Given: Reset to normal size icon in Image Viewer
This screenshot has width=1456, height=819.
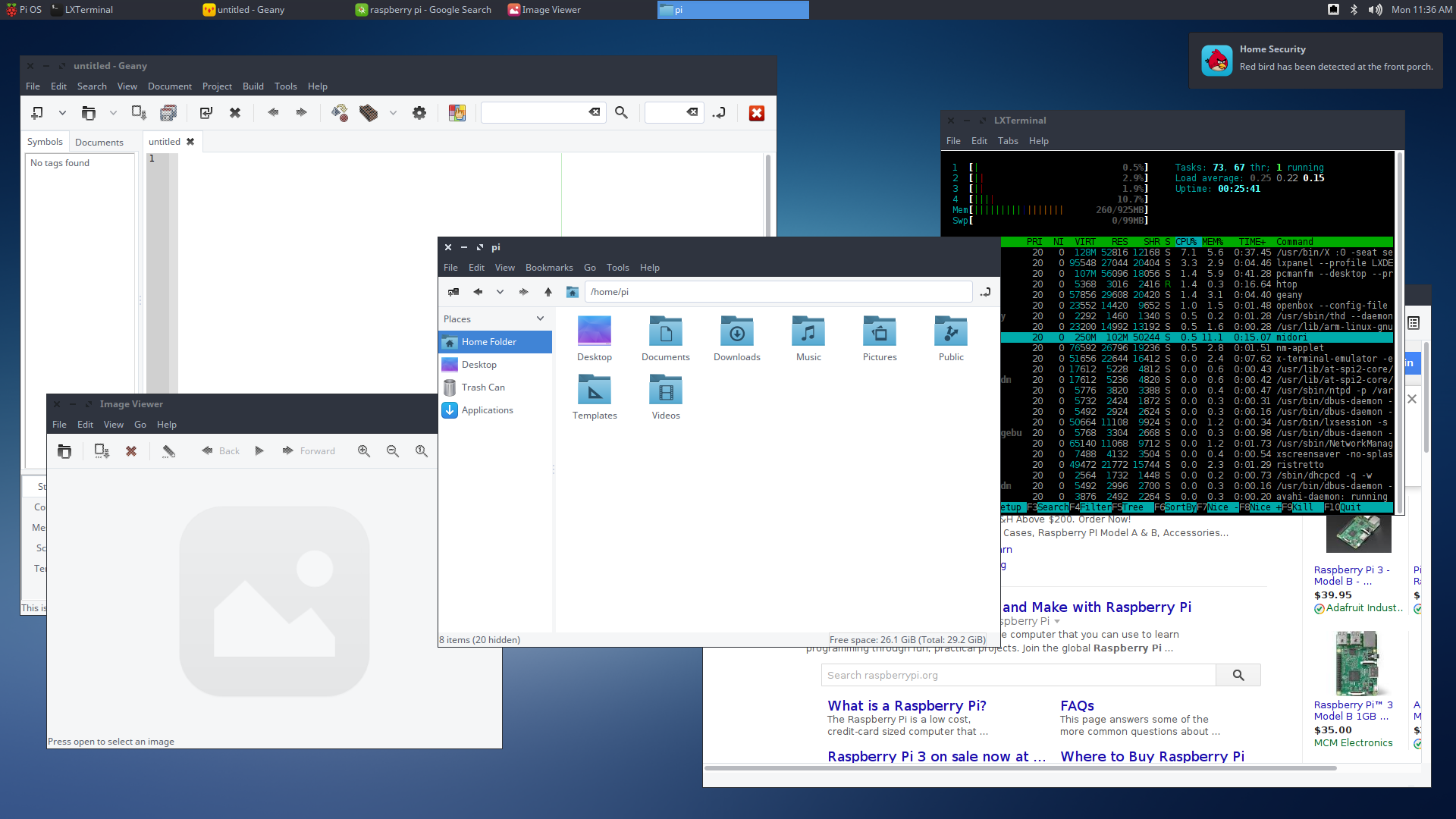Looking at the screenshot, I should pos(422,451).
